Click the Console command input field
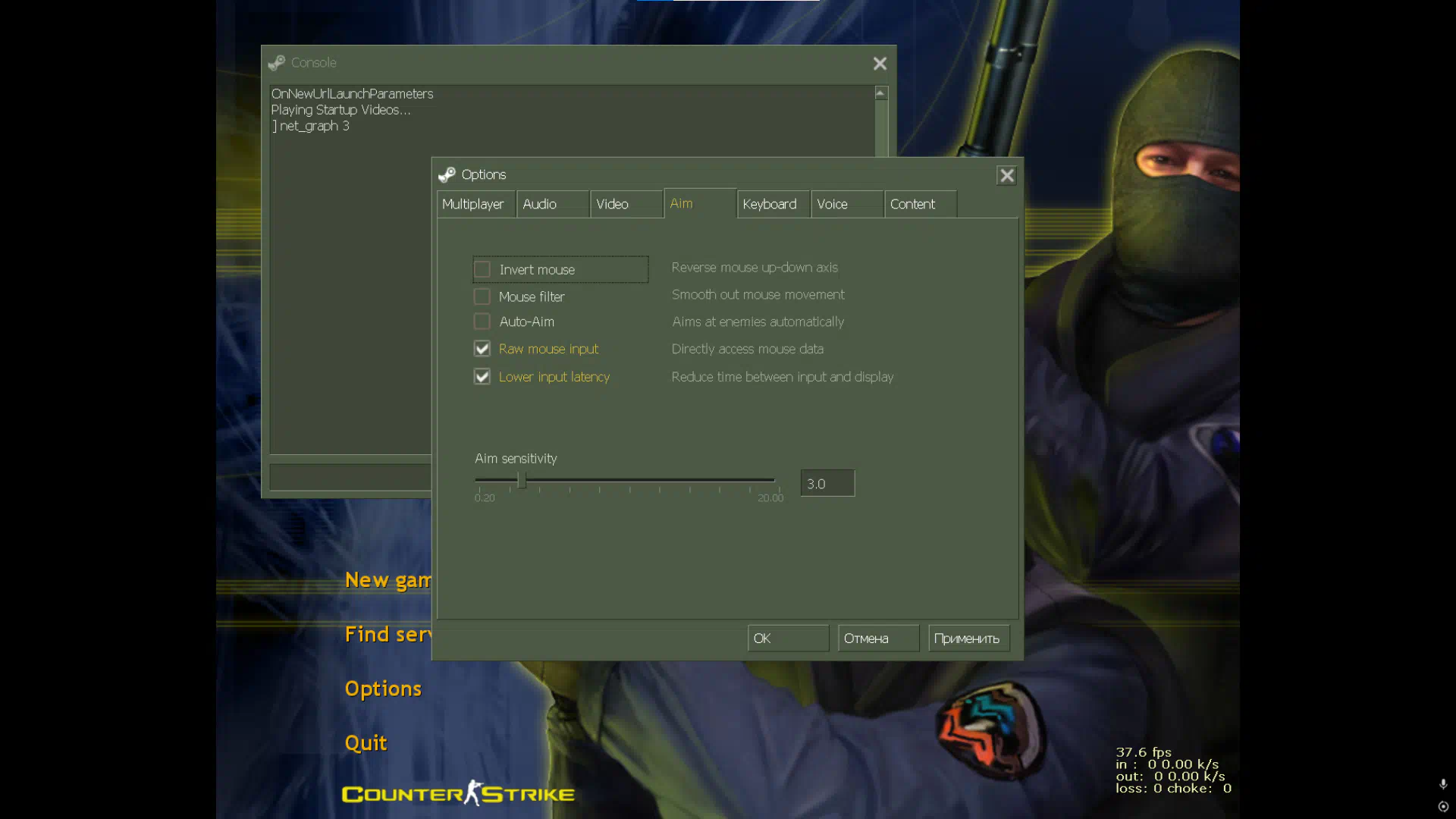This screenshot has height=819, width=1456. pyautogui.click(x=350, y=477)
